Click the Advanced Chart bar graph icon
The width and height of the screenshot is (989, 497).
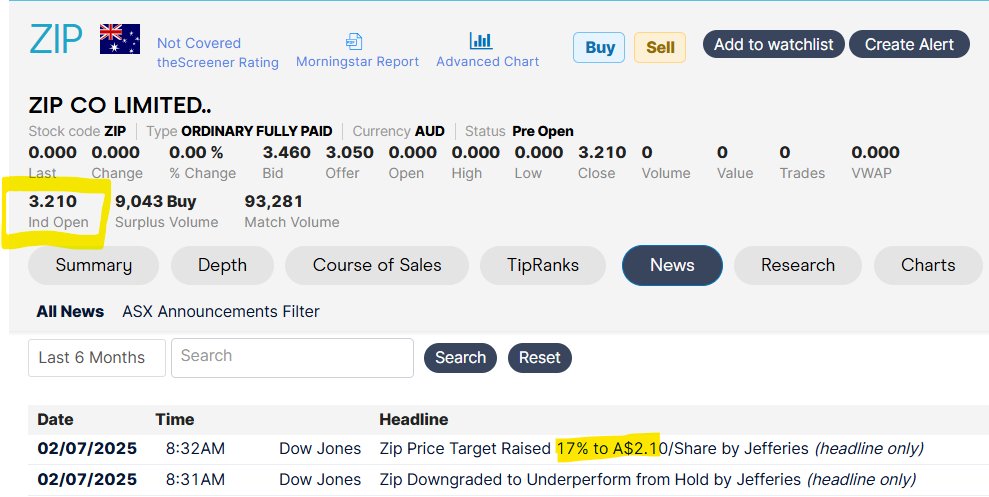(481, 41)
